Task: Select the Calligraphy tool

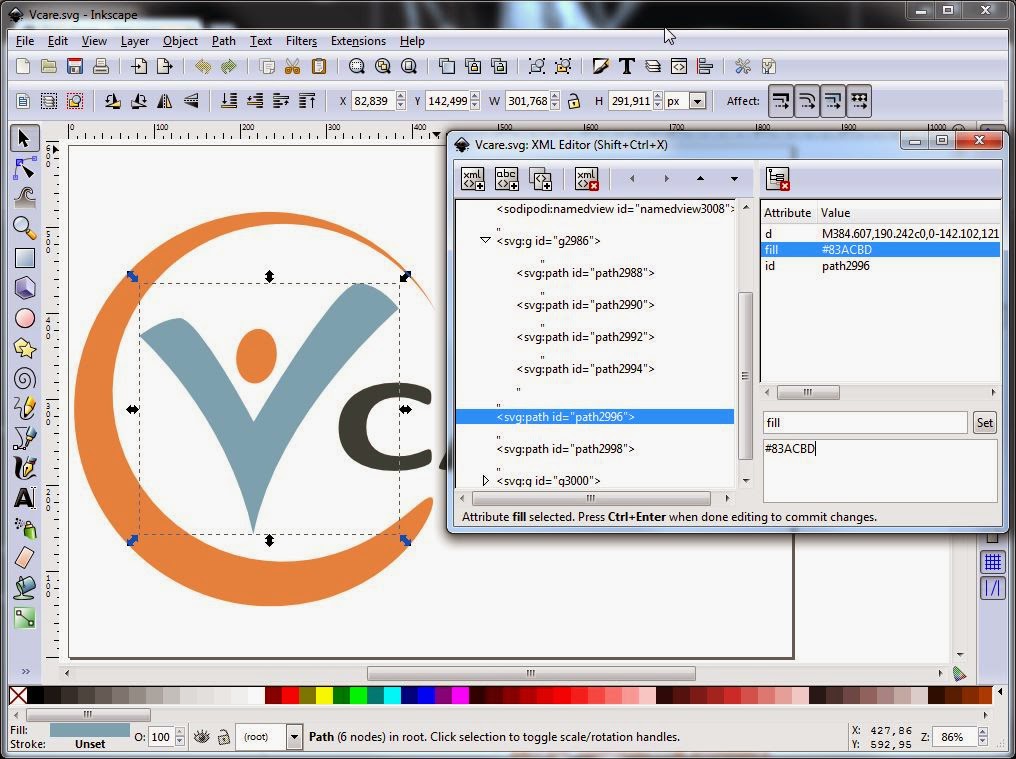Action: pos(23,467)
